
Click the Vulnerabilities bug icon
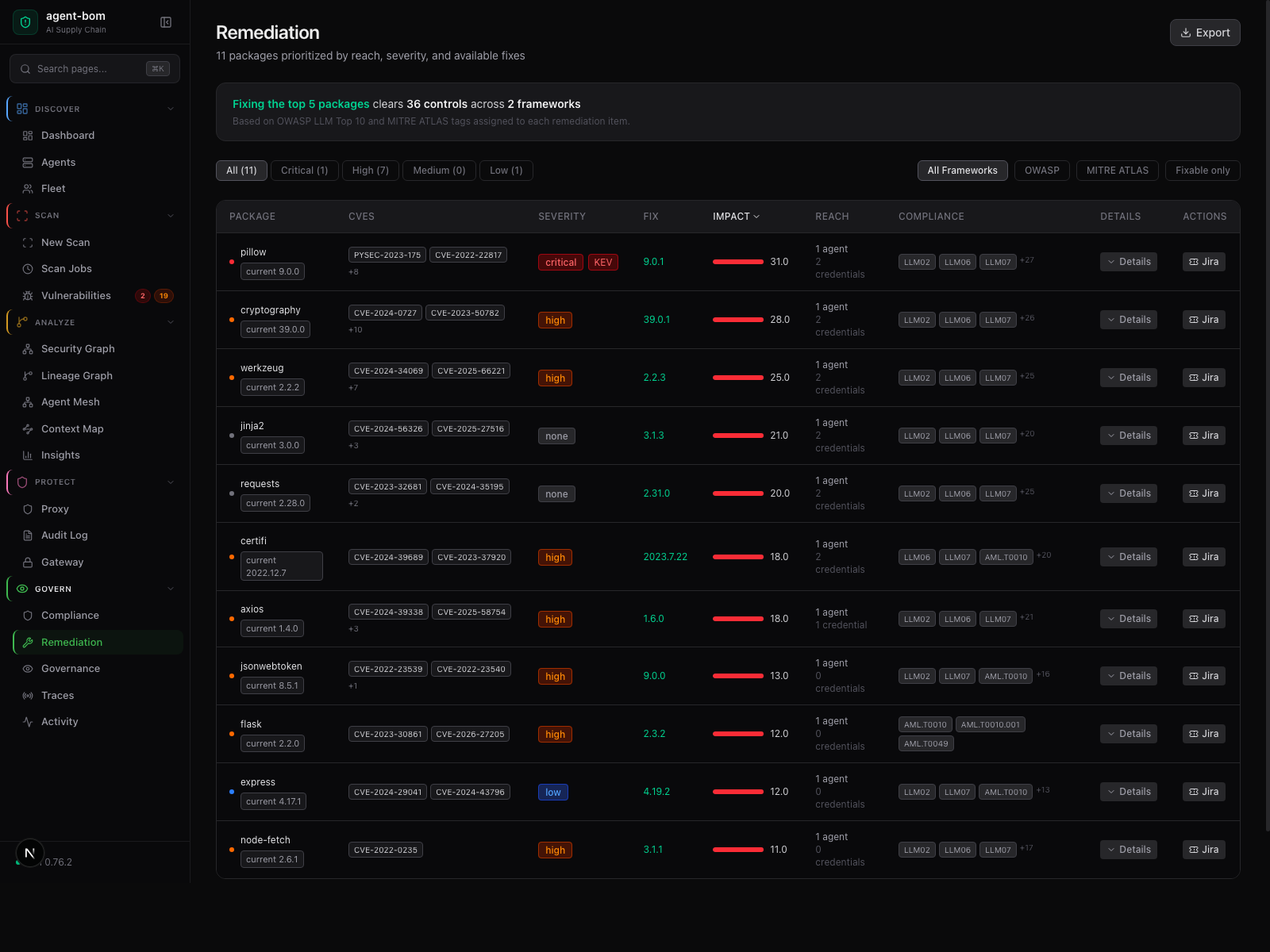(x=28, y=296)
